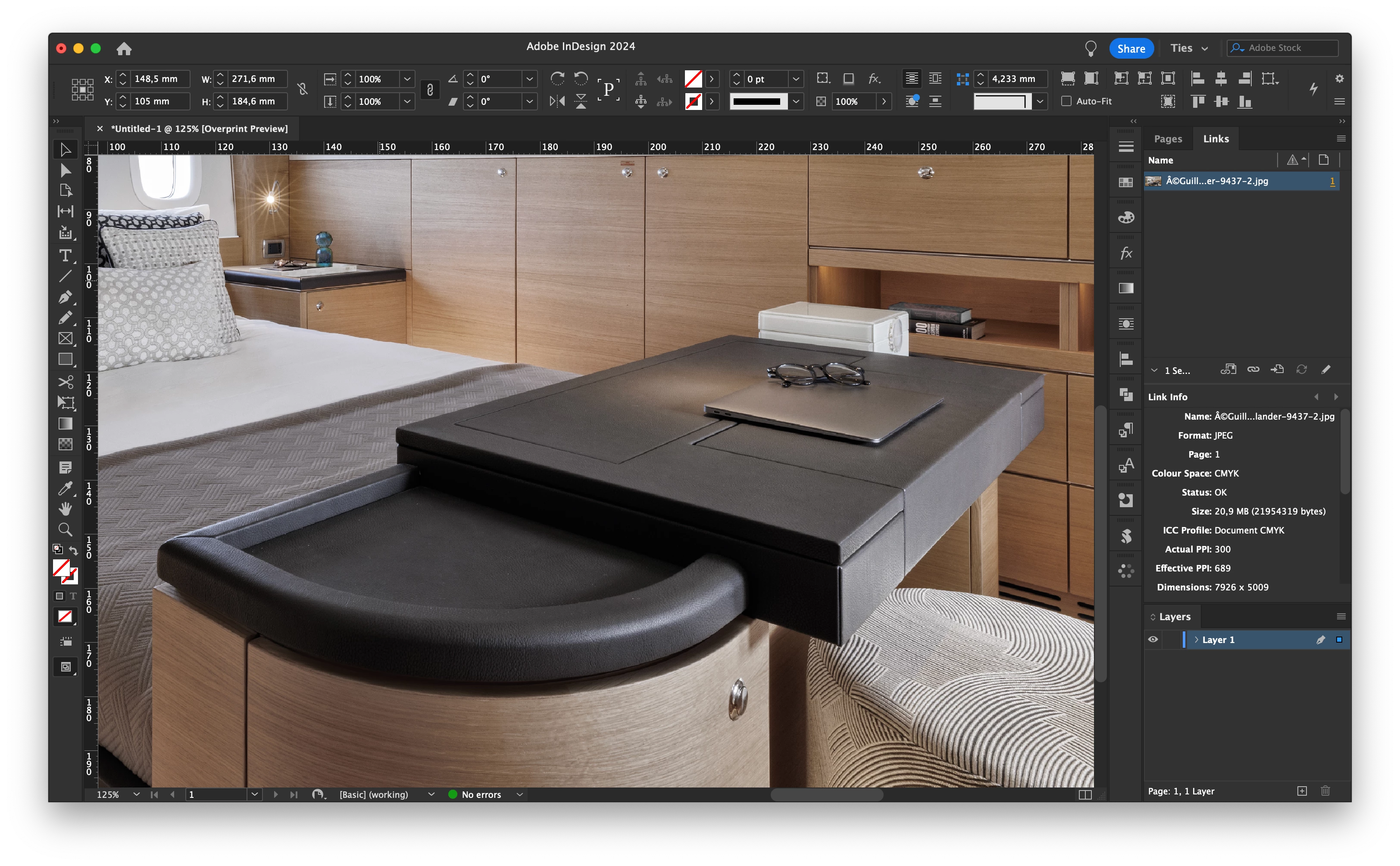Enable the Auto-Fit checkbox

click(x=1066, y=101)
